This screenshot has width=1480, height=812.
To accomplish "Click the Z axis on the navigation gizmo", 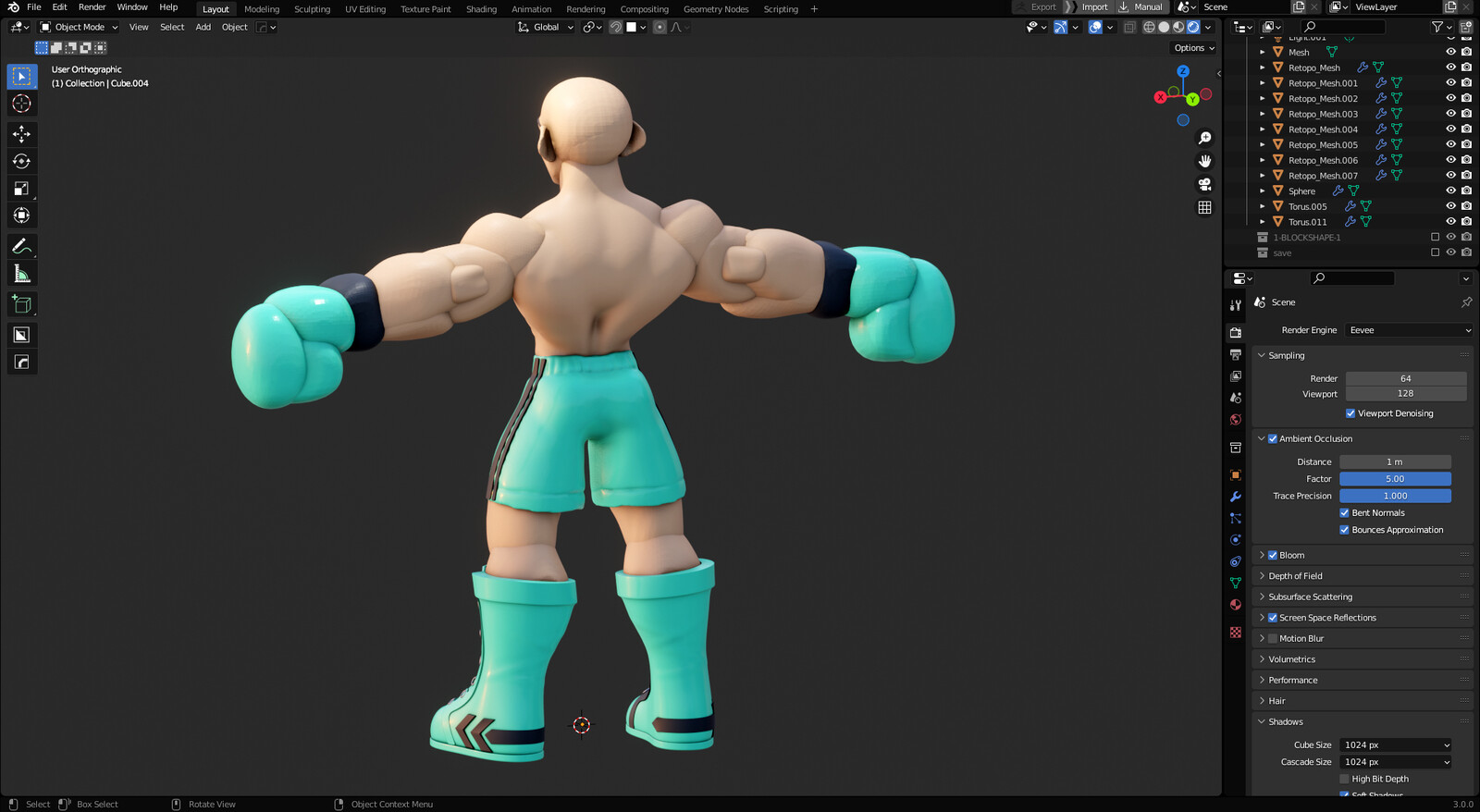I will pyautogui.click(x=1183, y=71).
